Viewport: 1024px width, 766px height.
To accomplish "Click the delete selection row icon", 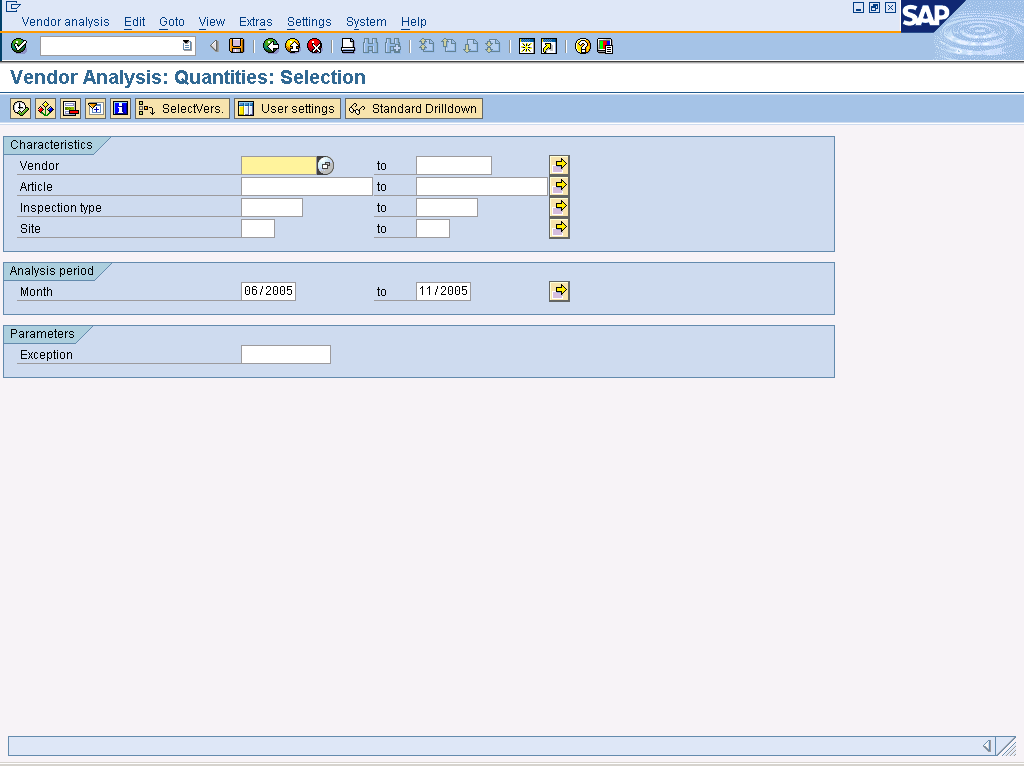I will 71,108.
